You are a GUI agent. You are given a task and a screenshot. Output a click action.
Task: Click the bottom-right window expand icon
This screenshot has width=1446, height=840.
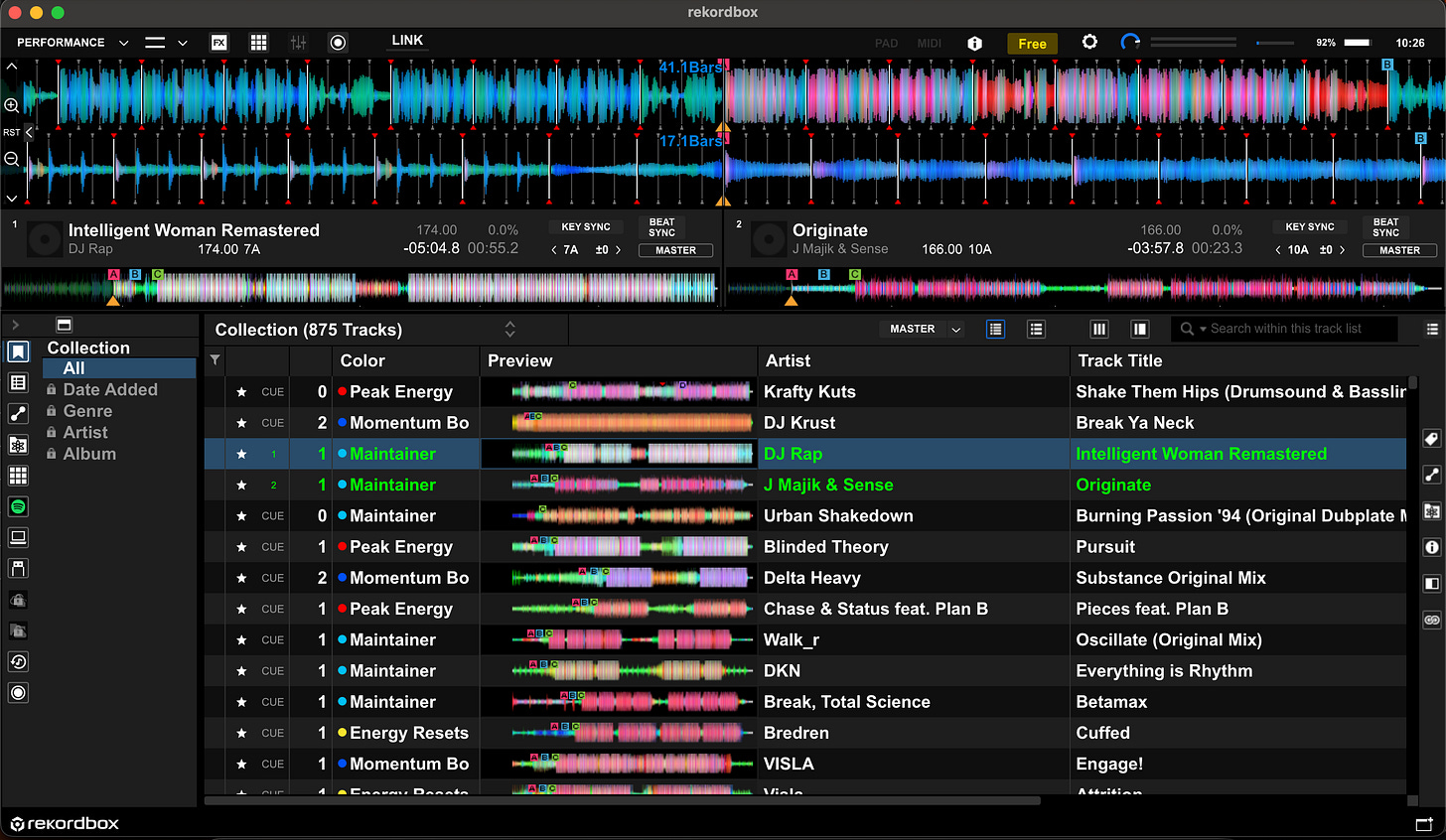(1424, 824)
